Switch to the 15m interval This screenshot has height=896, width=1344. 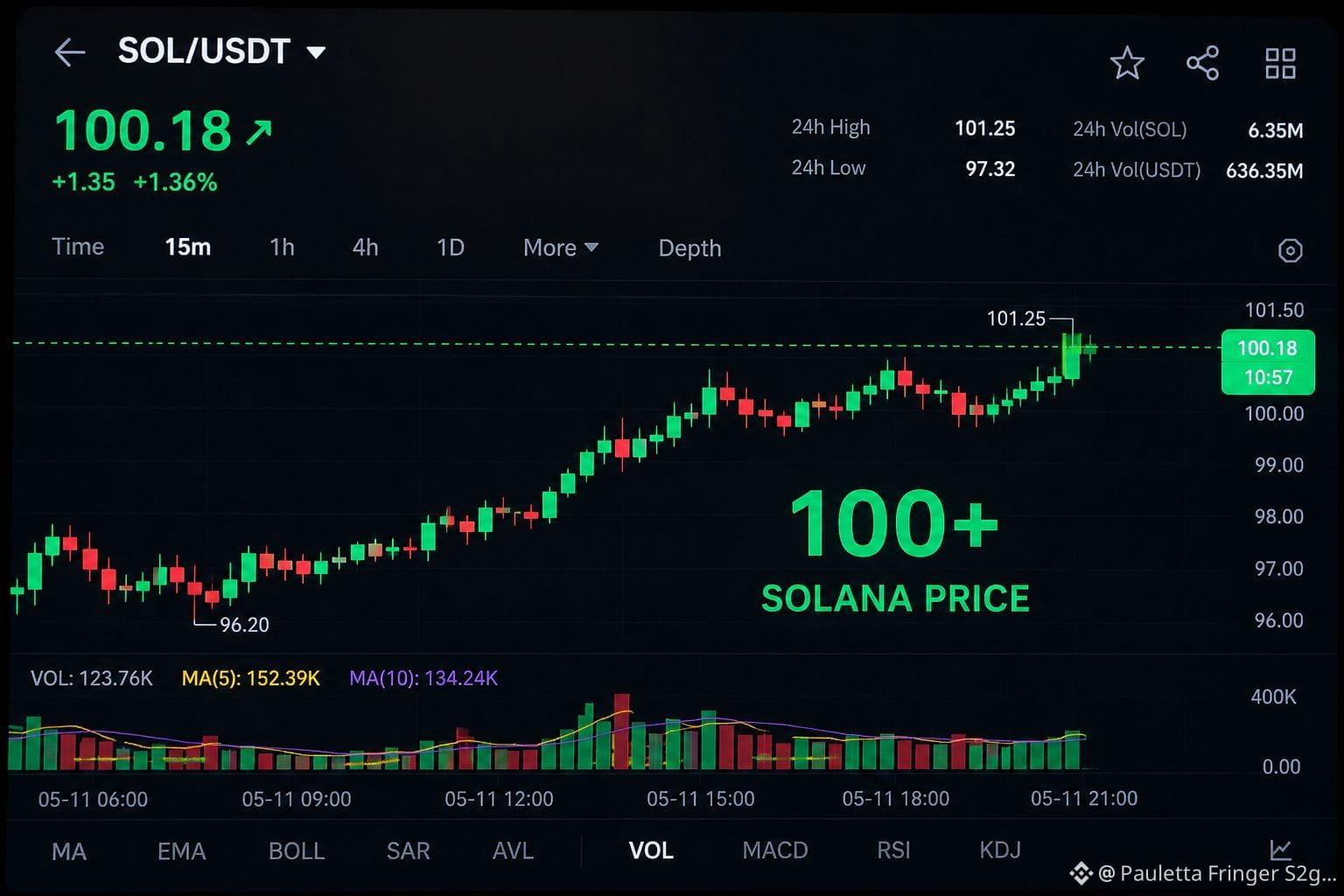188,247
